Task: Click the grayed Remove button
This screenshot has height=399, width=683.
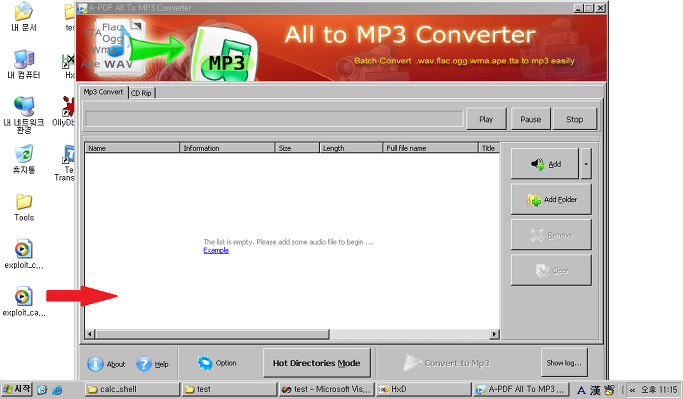Action: click(551, 235)
